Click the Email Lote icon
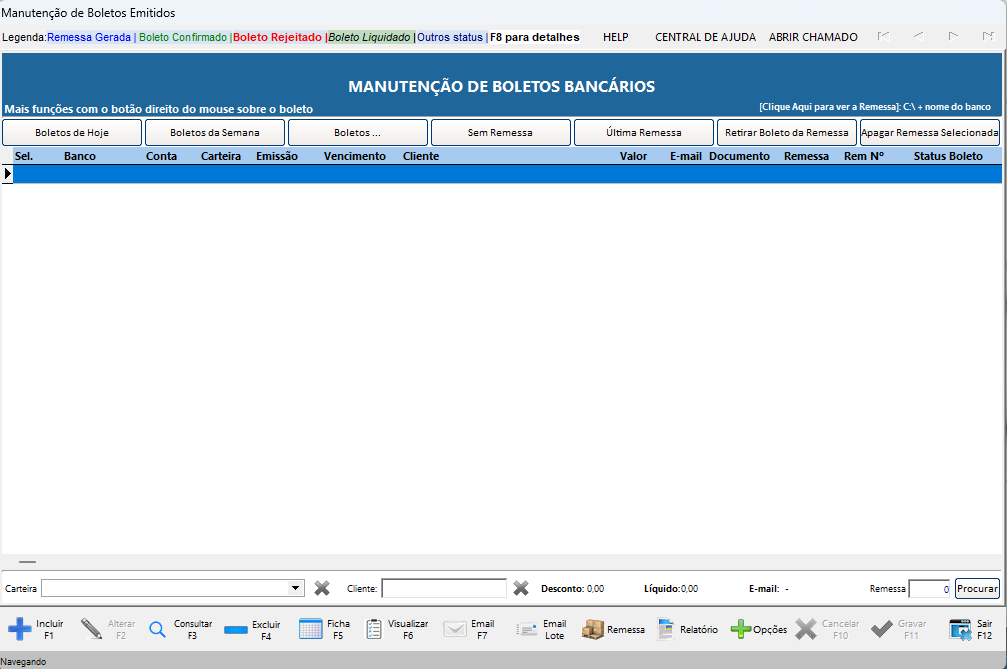 click(x=527, y=630)
